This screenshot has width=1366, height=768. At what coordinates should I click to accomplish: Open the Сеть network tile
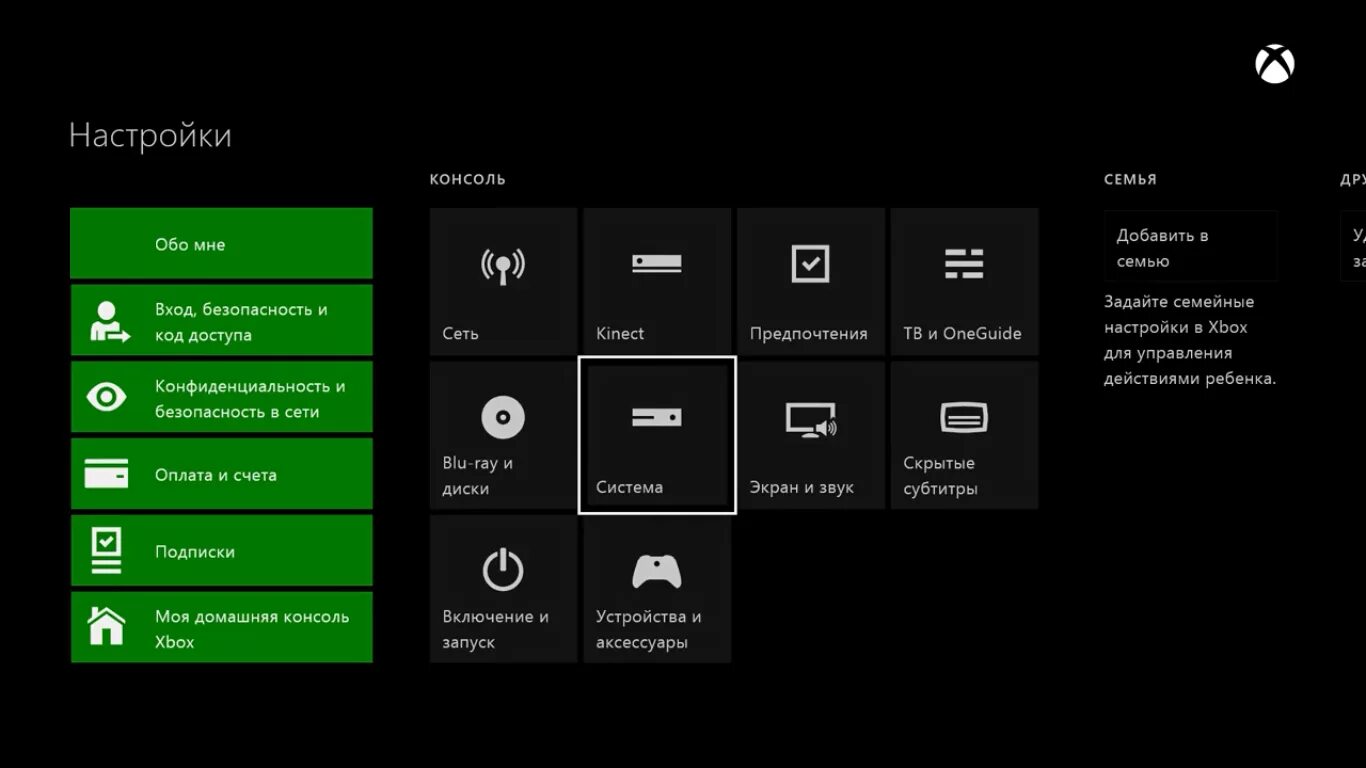coord(503,281)
